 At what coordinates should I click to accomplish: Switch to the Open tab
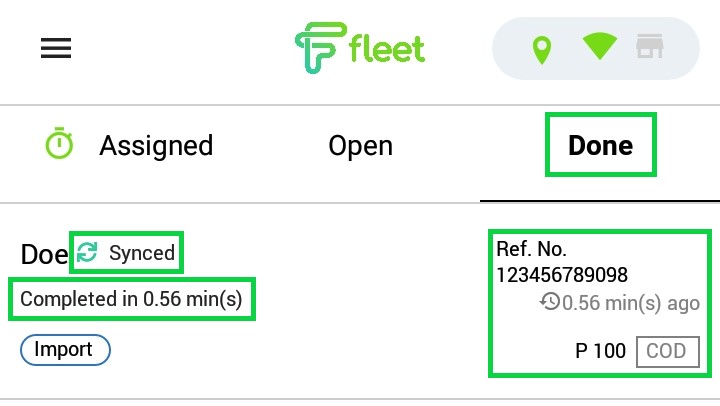pos(360,147)
